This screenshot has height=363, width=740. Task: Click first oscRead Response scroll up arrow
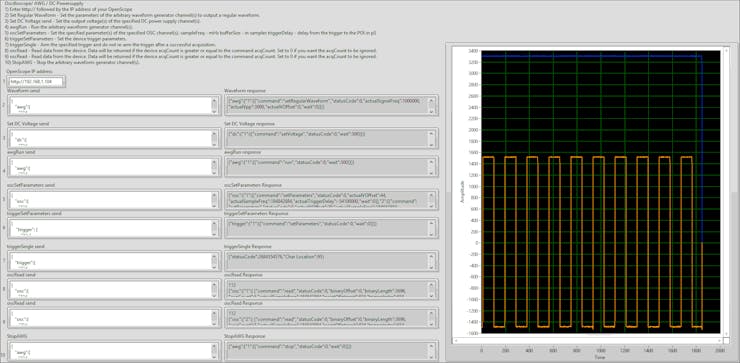[431, 285]
